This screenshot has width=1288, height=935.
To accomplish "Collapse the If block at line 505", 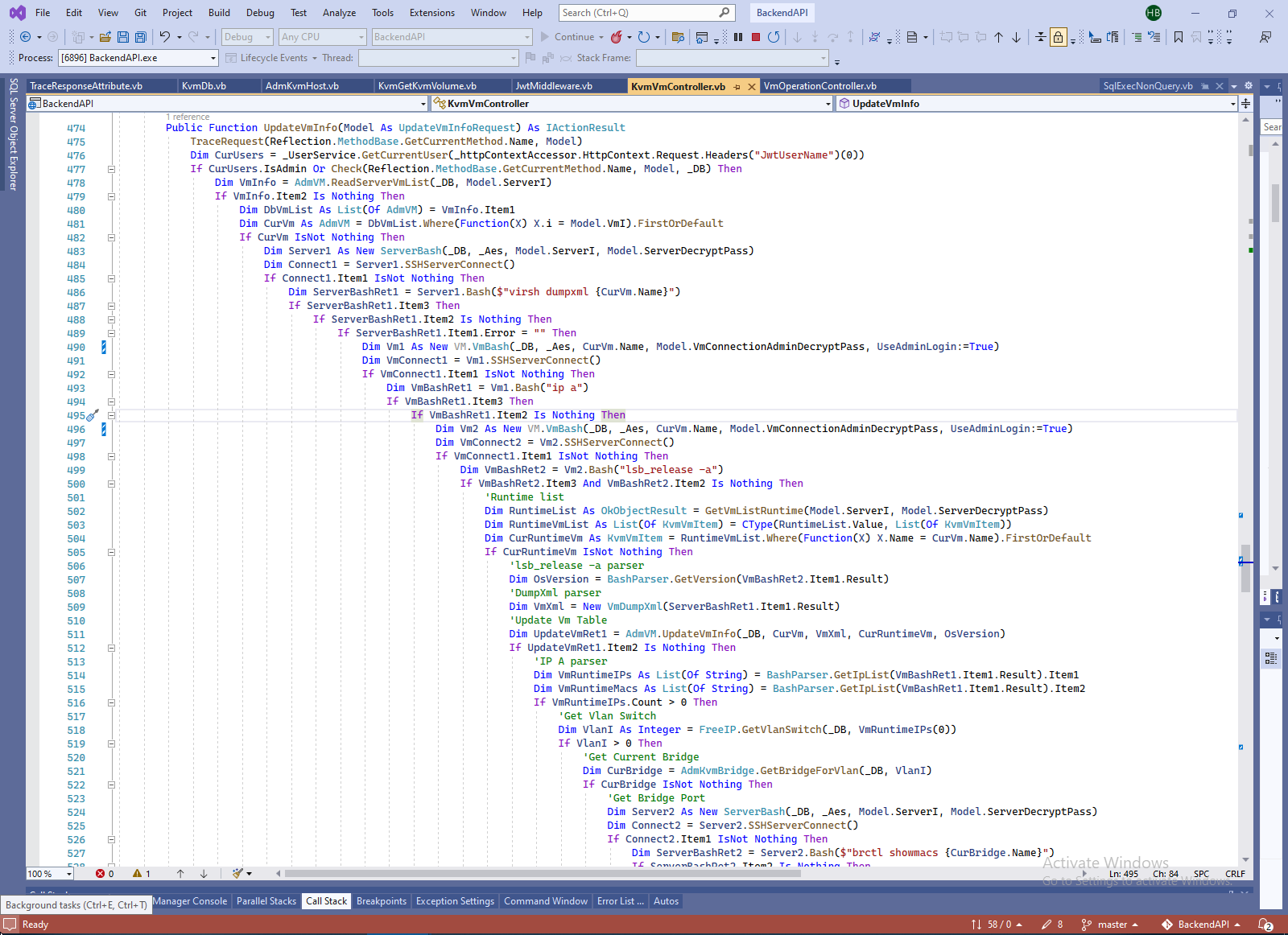I will click(x=111, y=552).
